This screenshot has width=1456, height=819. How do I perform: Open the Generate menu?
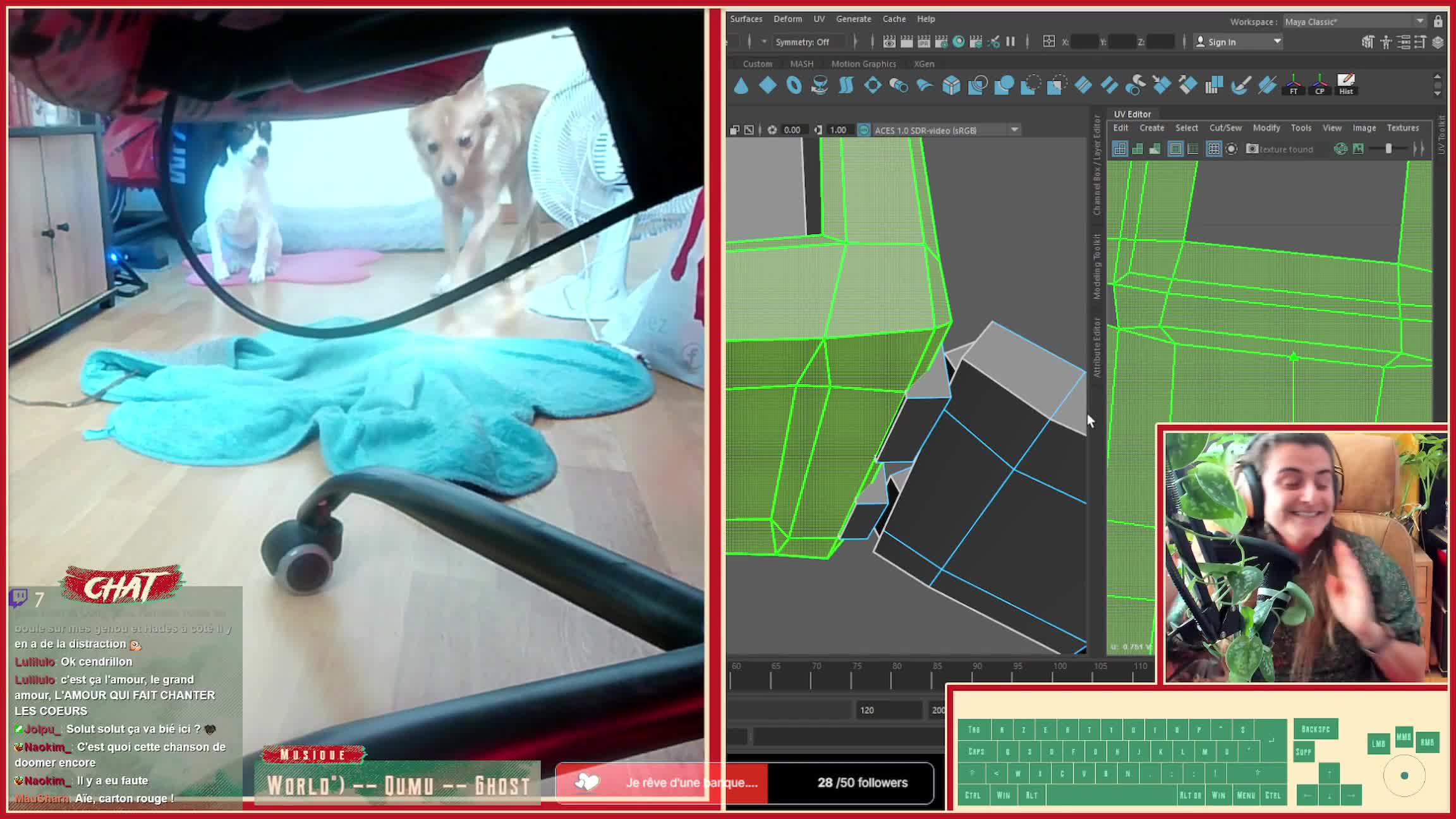[854, 19]
